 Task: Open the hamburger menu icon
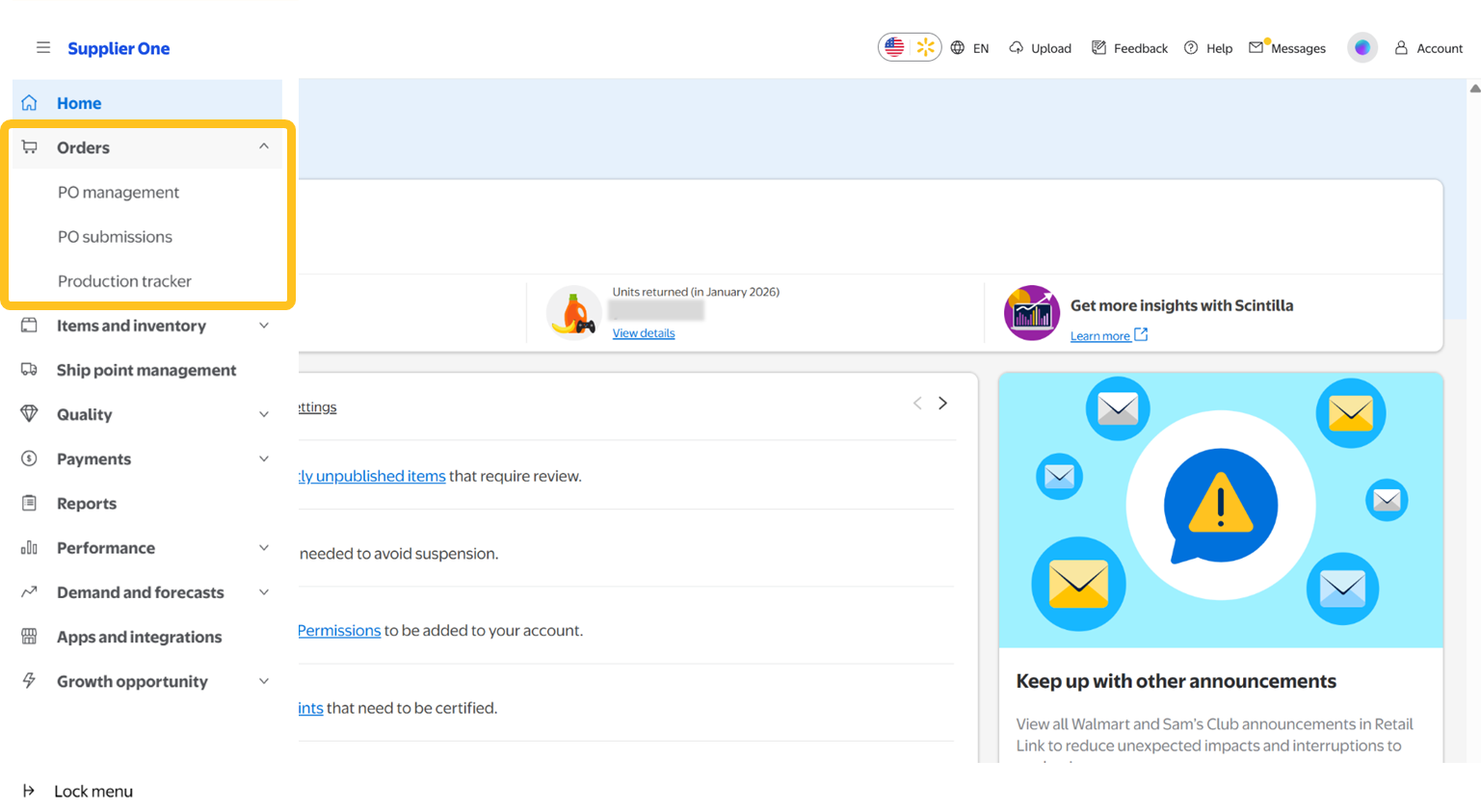point(43,47)
